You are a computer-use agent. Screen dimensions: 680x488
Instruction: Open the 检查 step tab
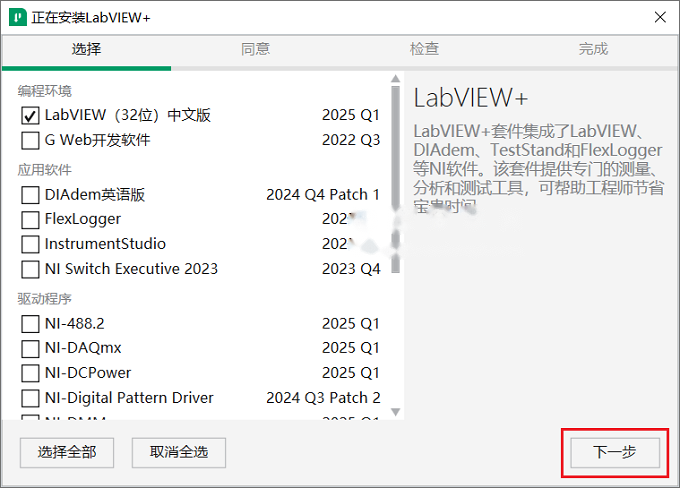click(424, 49)
